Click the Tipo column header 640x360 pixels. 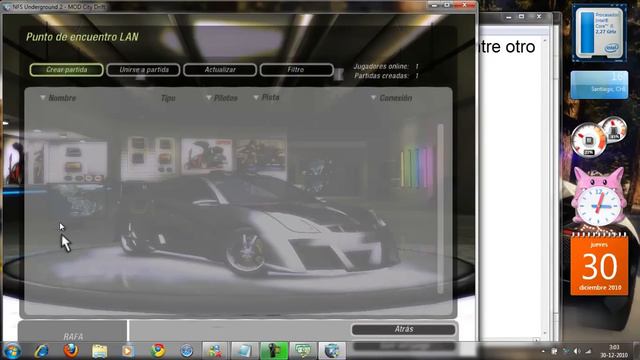pos(168,98)
